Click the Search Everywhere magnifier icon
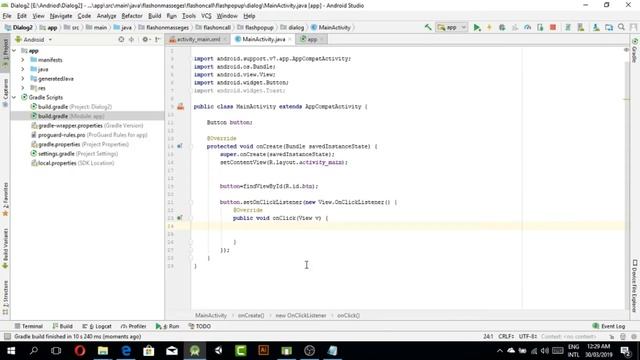640x360 pixels. click(621, 27)
